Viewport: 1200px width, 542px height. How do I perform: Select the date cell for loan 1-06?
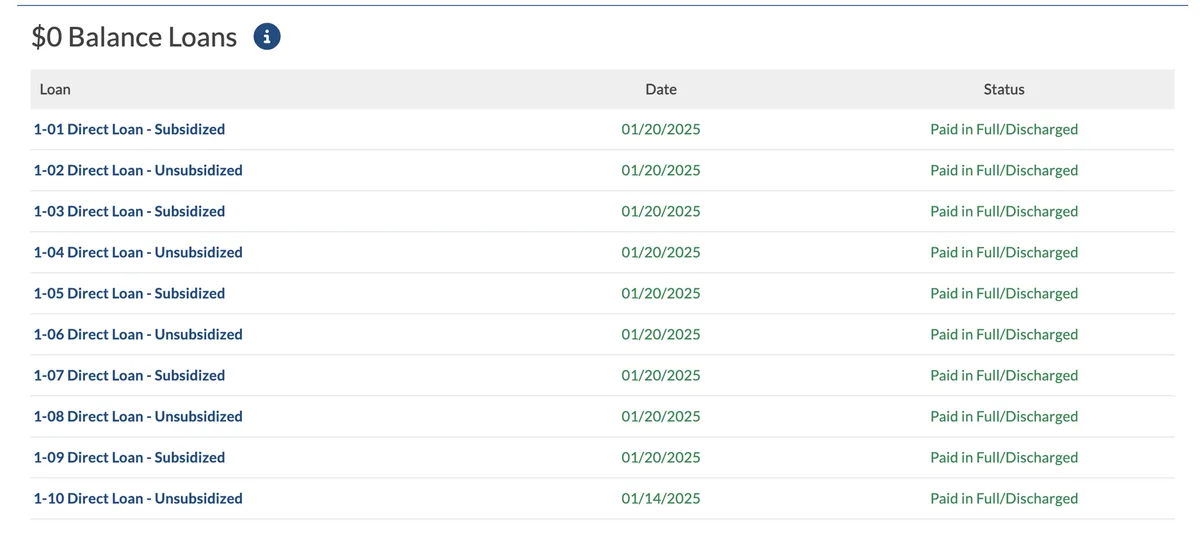pyautogui.click(x=661, y=334)
